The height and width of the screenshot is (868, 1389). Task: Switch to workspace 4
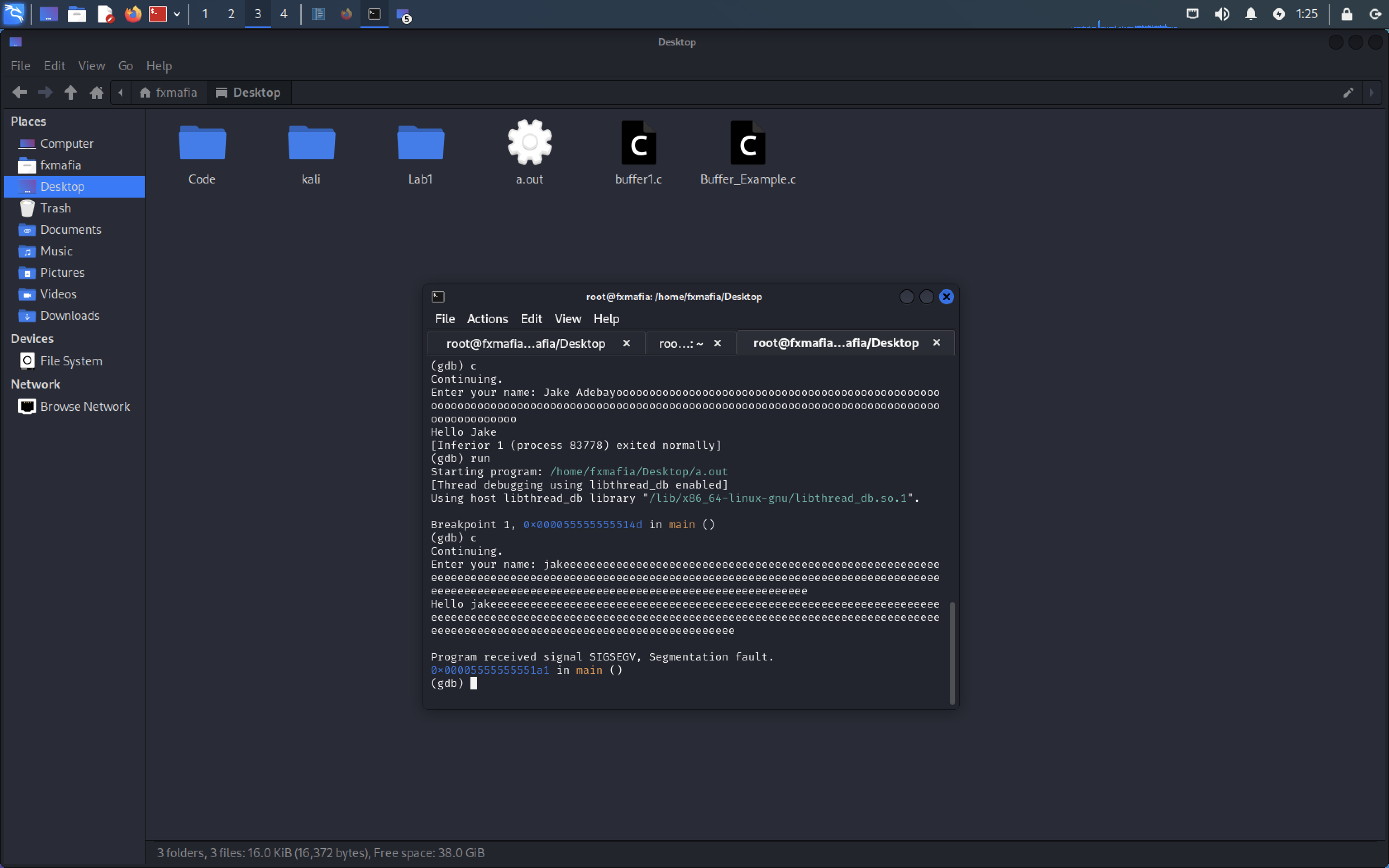click(x=284, y=14)
